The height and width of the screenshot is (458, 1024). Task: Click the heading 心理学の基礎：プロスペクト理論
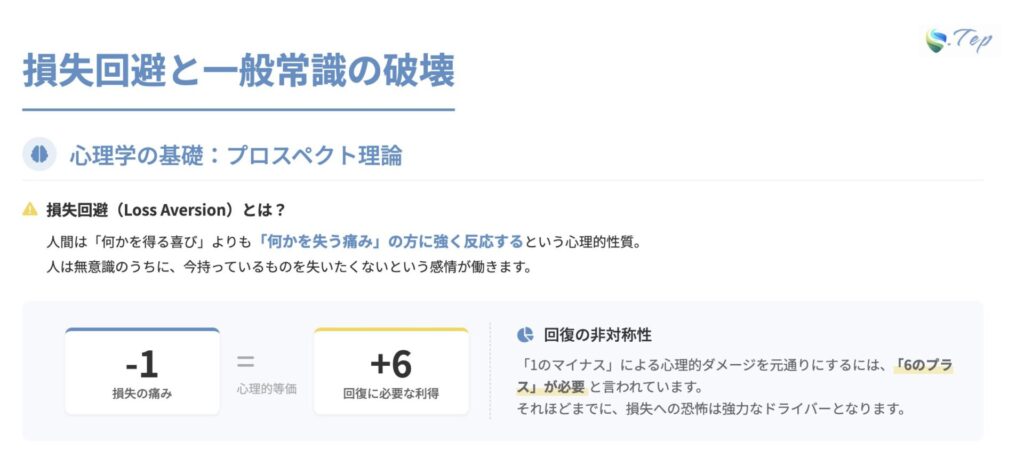(236, 155)
